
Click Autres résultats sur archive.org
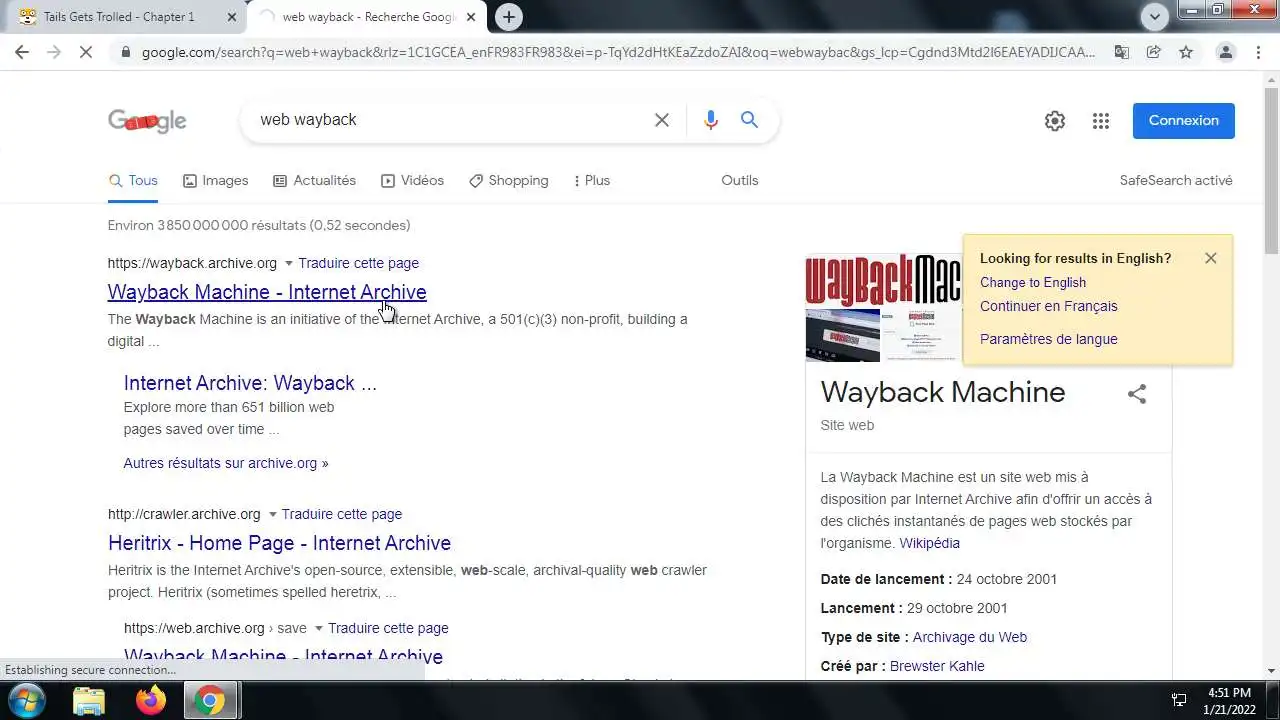226,463
